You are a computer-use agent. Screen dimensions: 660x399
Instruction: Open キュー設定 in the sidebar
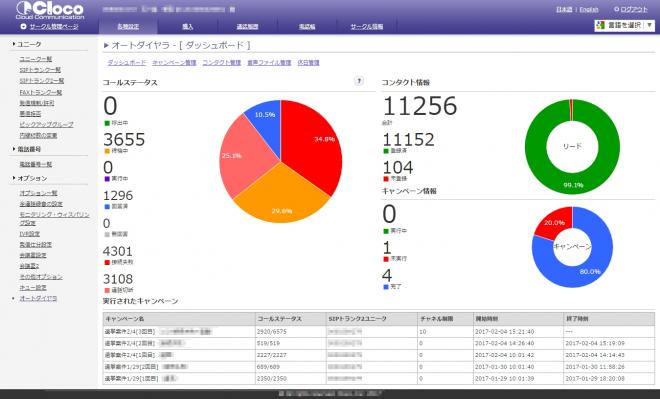point(33,287)
